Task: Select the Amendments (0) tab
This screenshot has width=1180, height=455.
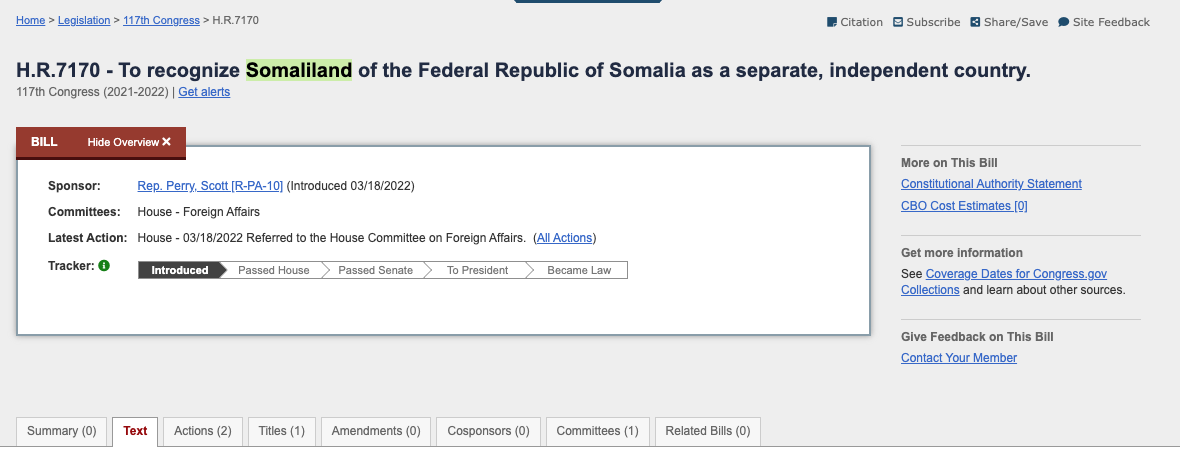Action: [x=376, y=432]
